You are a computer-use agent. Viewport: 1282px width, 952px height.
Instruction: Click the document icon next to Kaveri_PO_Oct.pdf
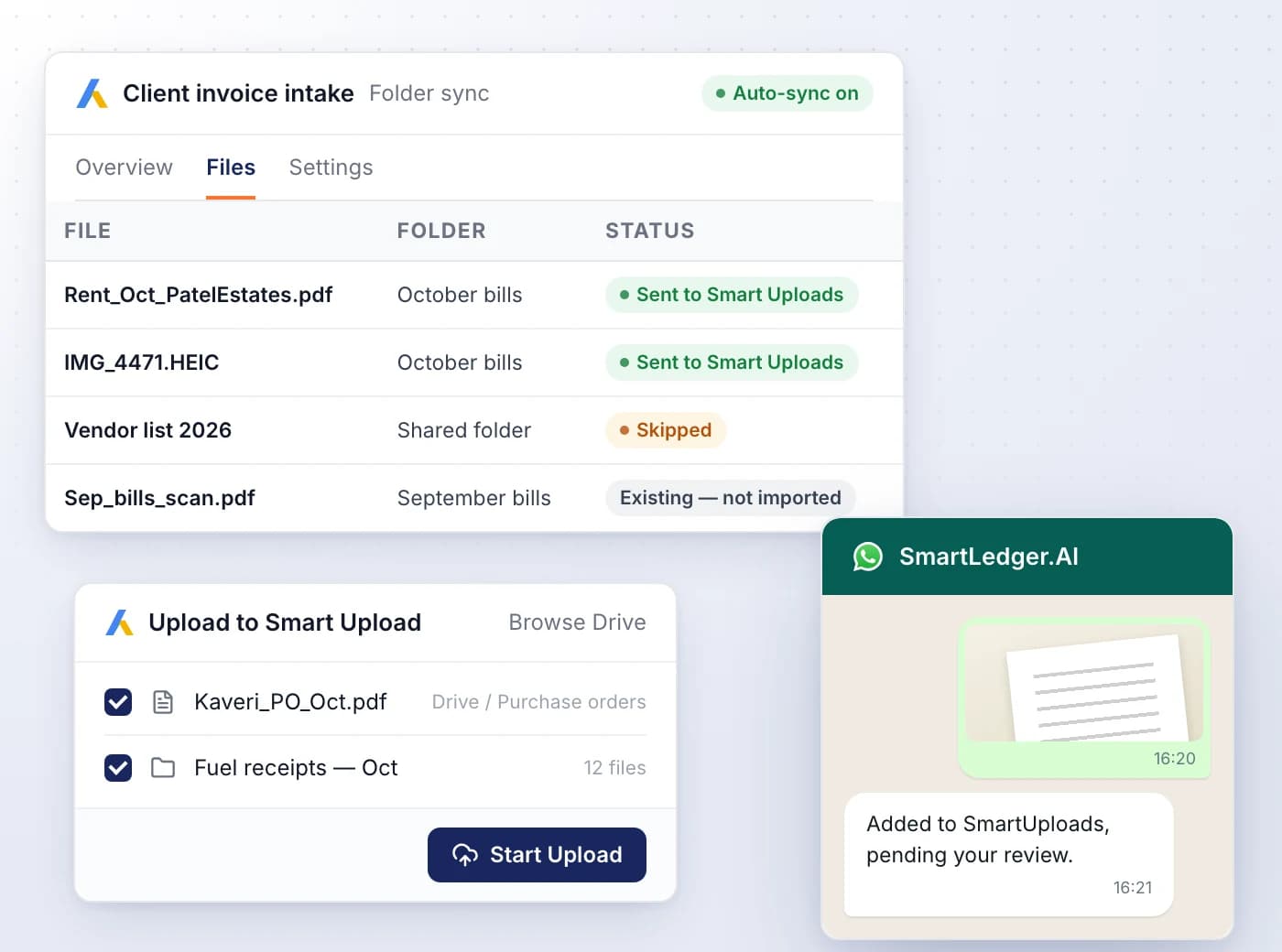pos(163,702)
